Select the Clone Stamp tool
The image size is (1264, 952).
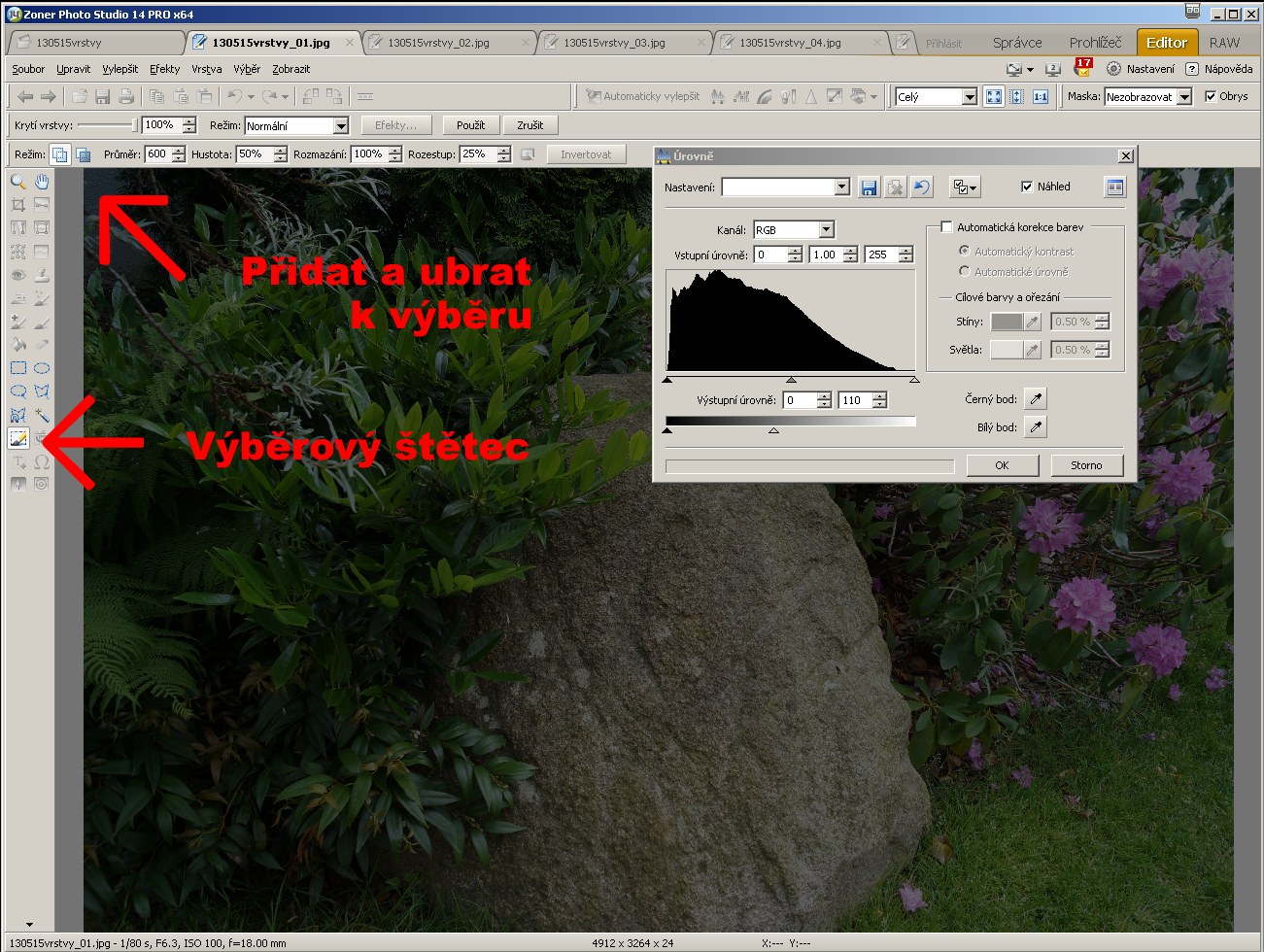(x=42, y=275)
